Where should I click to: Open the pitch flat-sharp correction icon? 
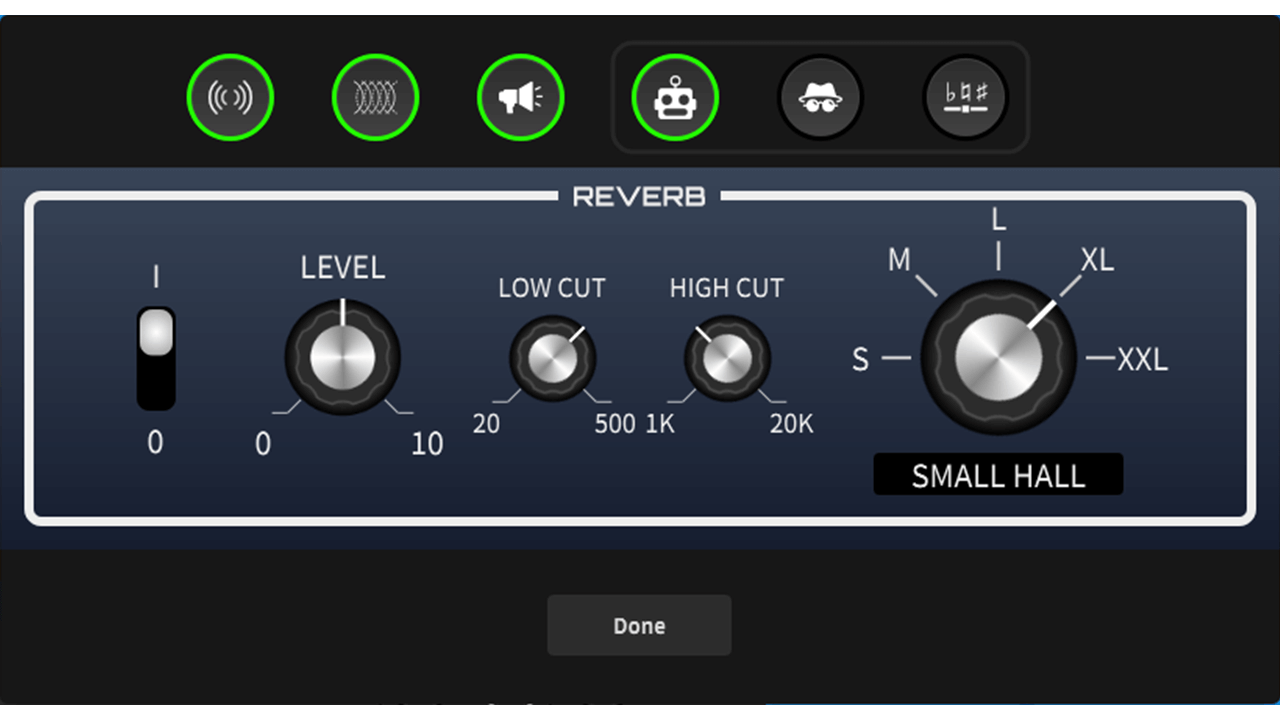point(965,98)
